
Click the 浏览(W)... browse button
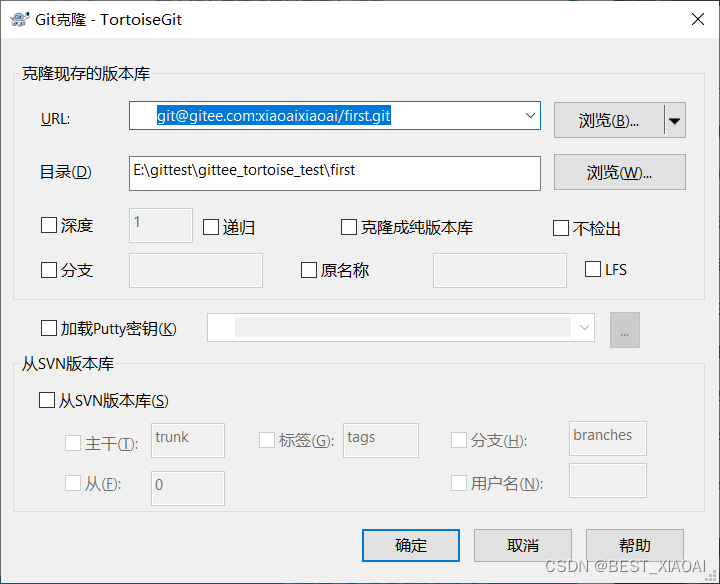coord(619,172)
